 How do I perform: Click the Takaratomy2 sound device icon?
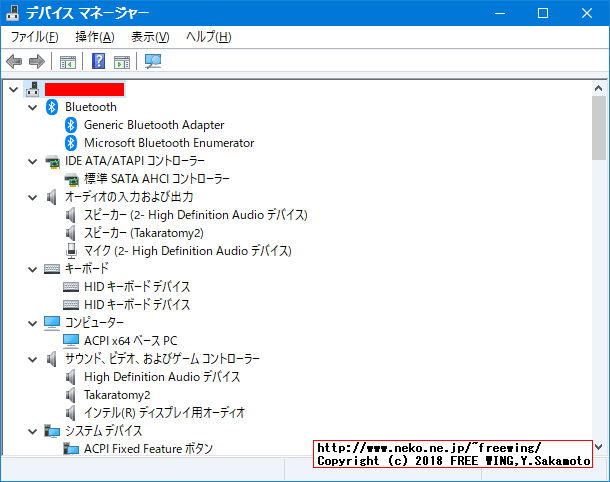[x=70, y=395]
